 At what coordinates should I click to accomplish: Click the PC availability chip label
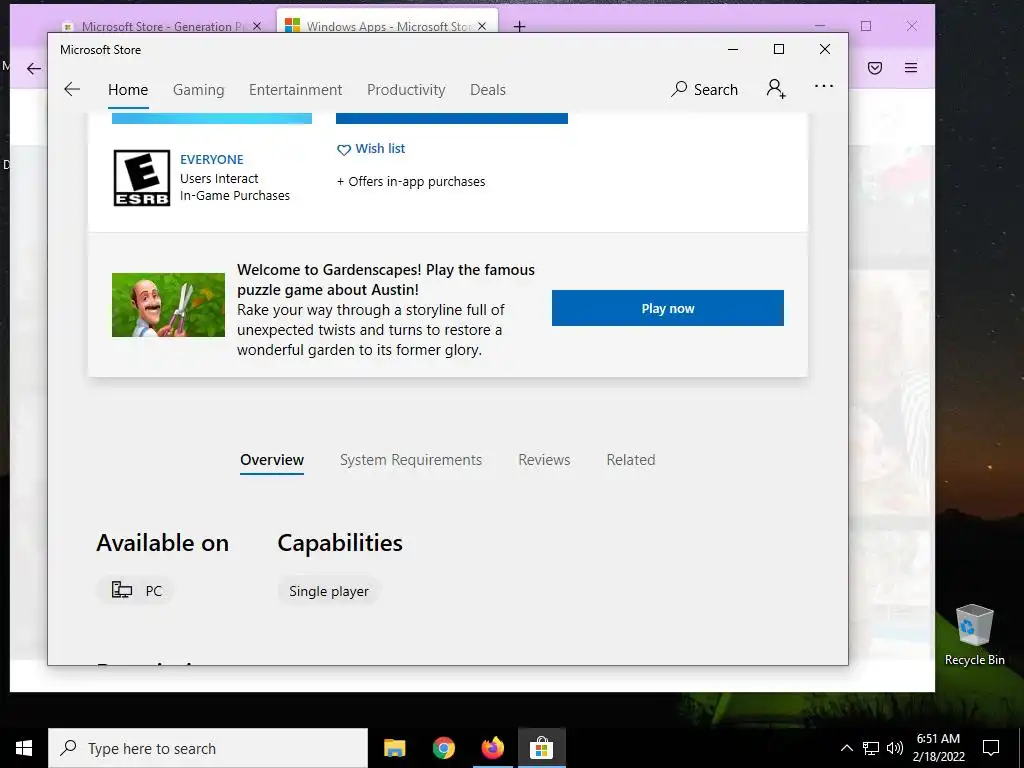click(153, 591)
